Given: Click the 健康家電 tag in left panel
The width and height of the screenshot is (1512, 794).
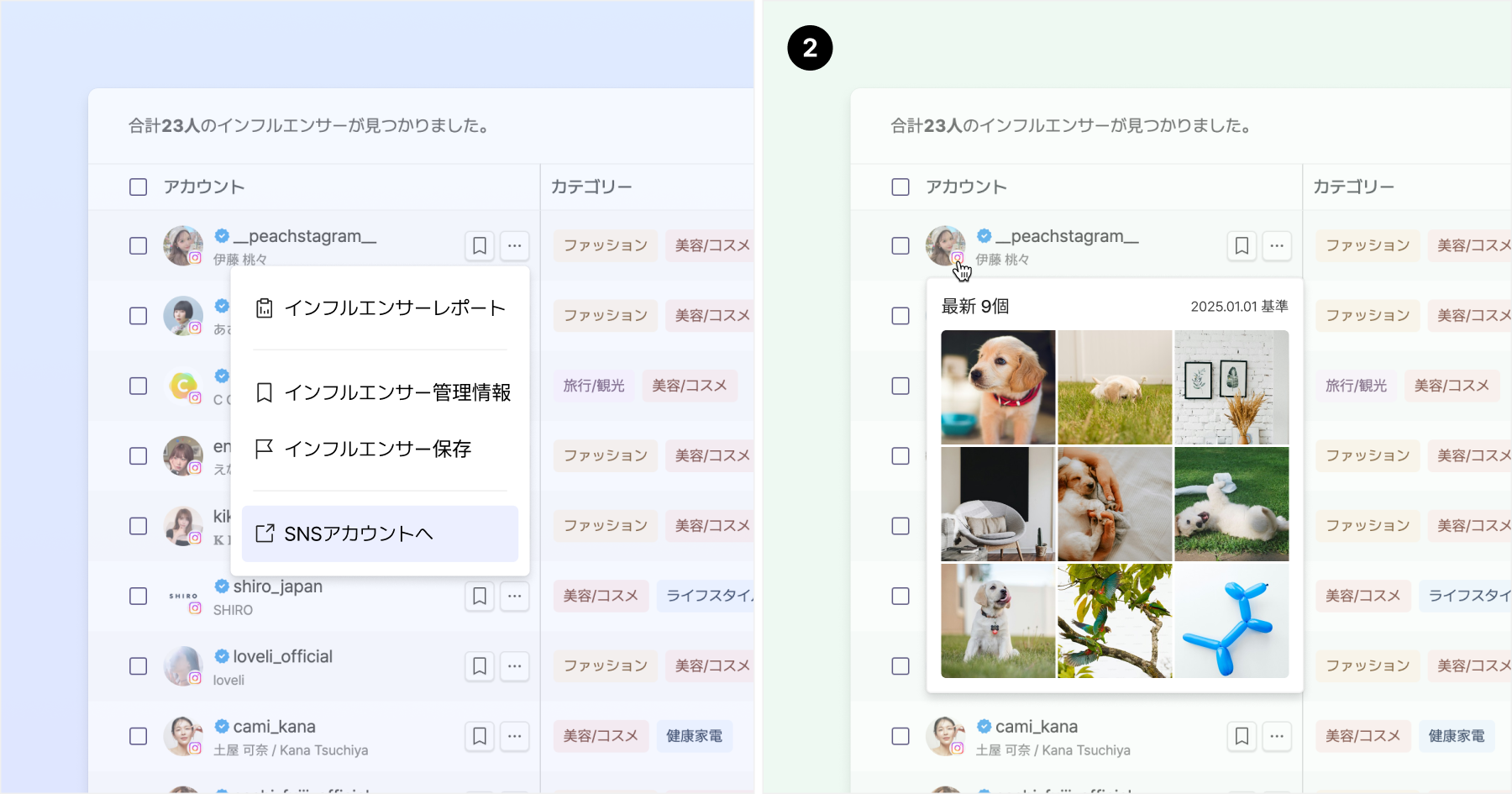Looking at the screenshot, I should click(694, 736).
